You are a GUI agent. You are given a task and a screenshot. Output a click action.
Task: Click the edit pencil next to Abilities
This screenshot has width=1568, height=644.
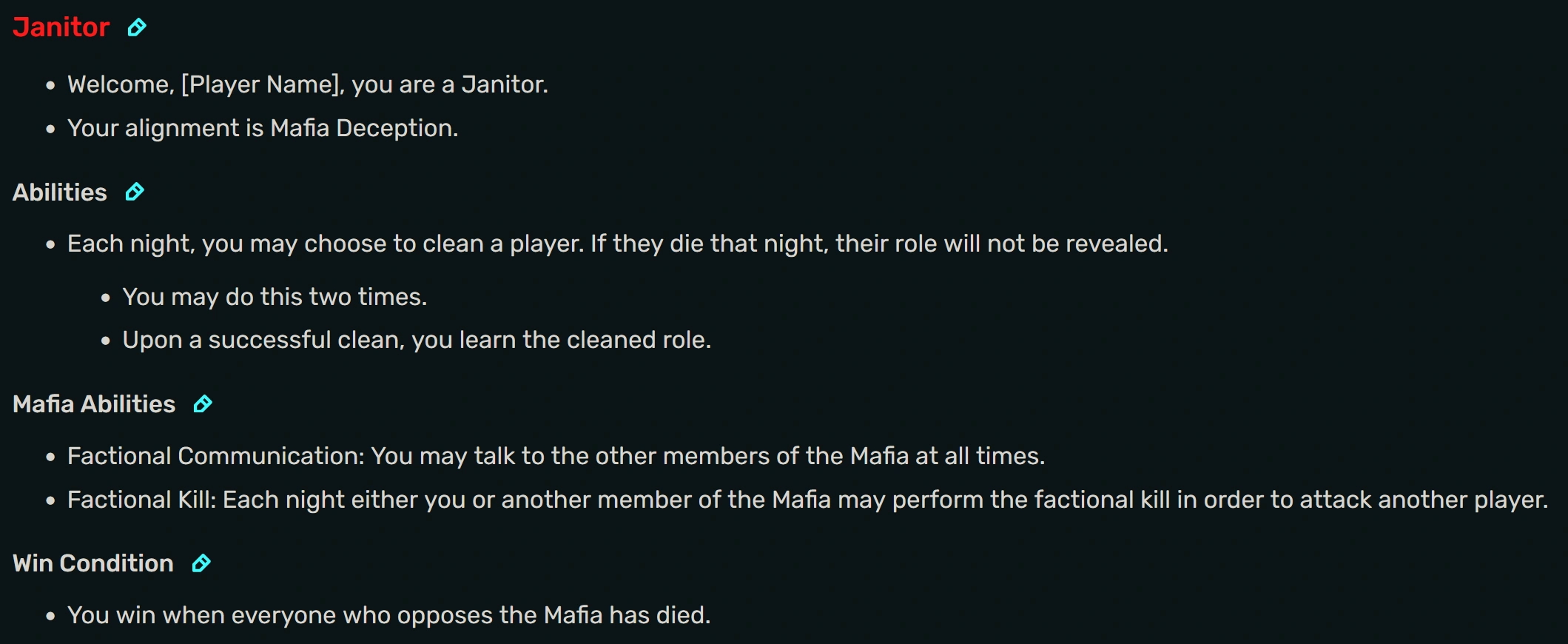point(135,192)
